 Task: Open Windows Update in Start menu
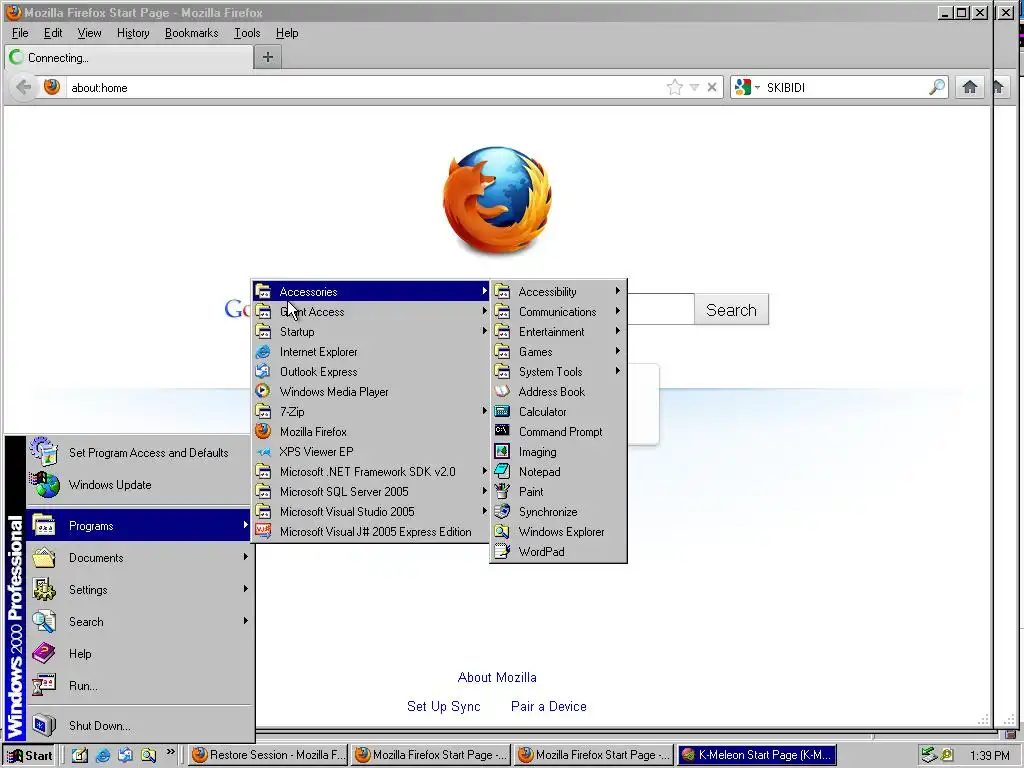[138, 485]
